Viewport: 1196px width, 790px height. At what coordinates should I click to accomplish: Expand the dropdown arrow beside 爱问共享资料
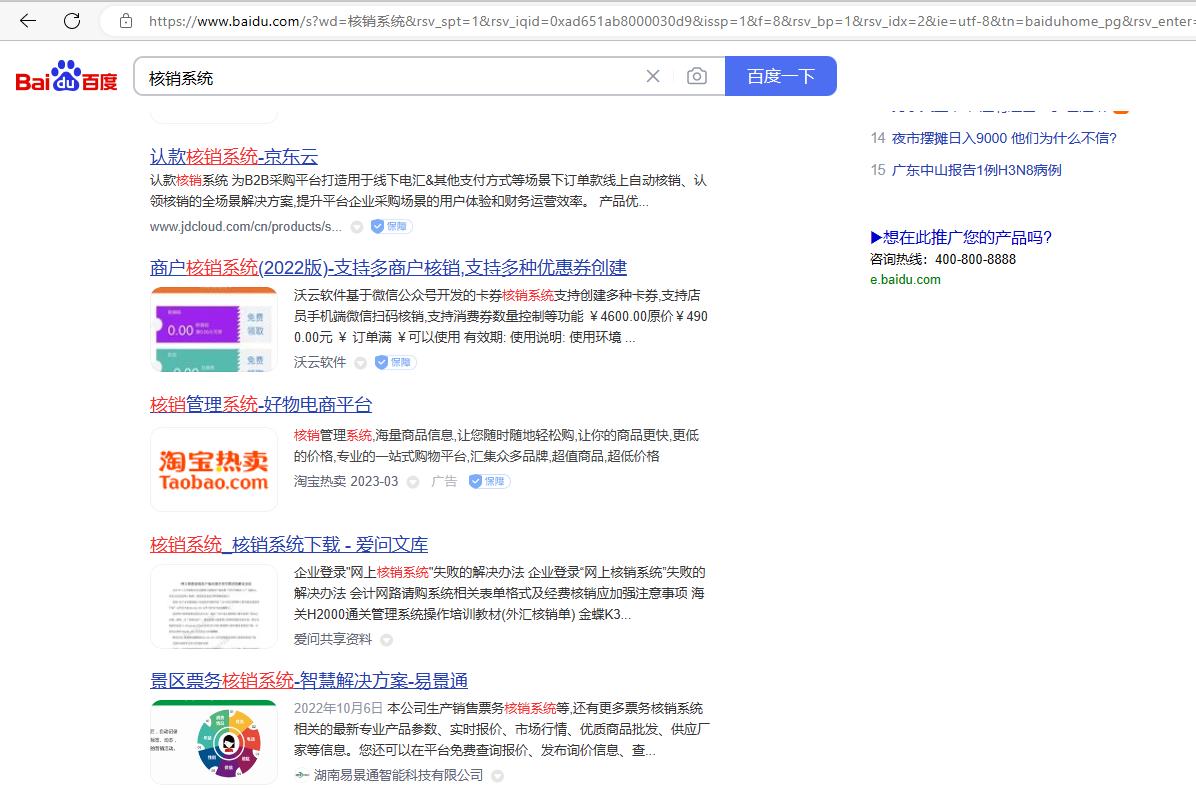coord(386,640)
